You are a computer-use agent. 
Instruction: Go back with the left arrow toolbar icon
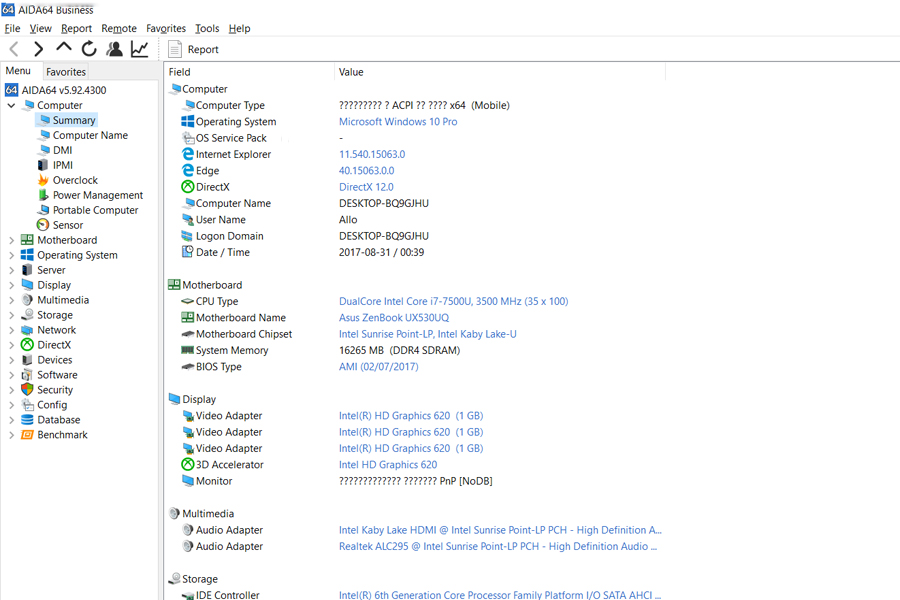pyautogui.click(x=14, y=49)
